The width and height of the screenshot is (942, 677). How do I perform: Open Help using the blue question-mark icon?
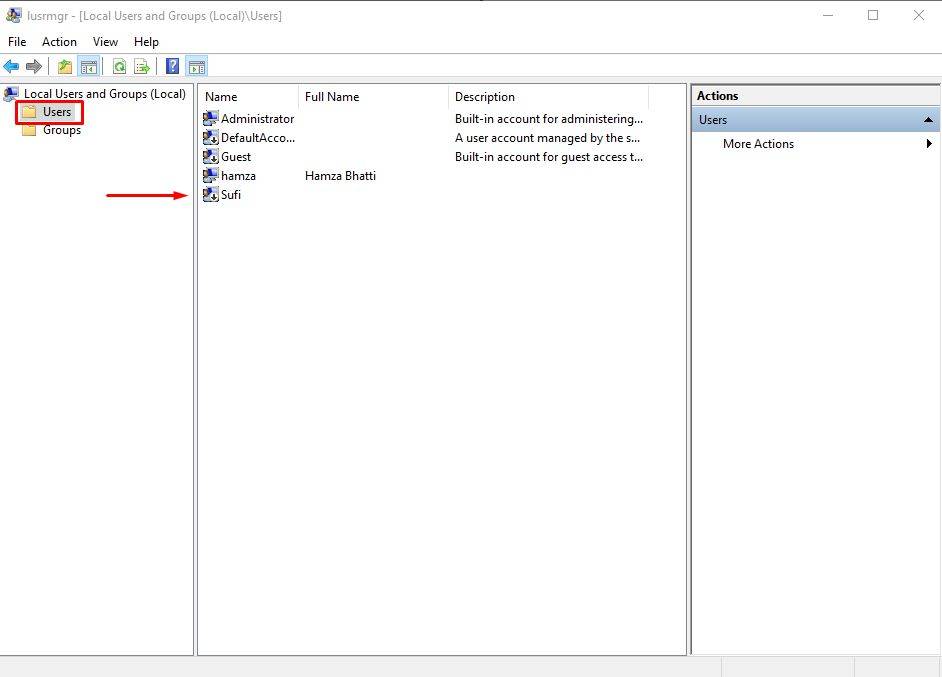click(172, 66)
